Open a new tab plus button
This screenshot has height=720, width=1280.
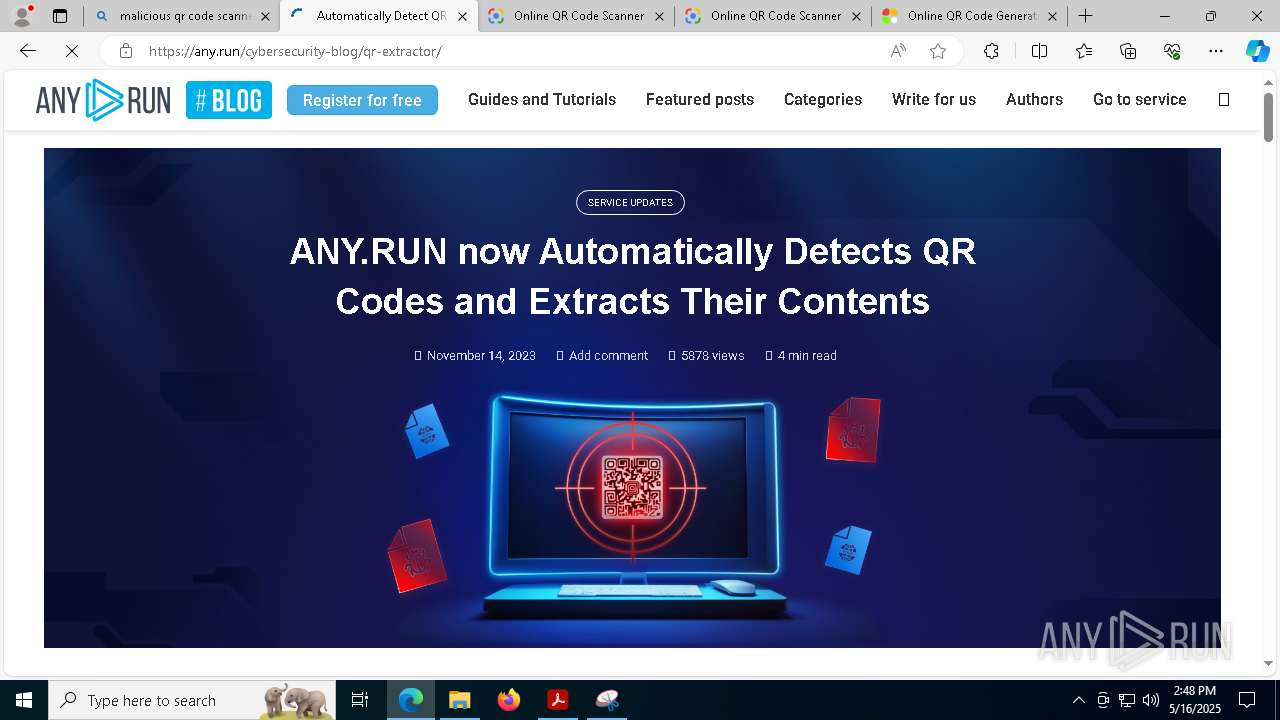pos(1086,16)
